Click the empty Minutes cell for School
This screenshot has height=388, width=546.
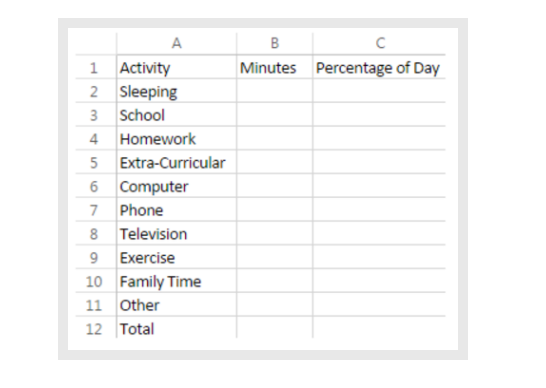[275, 115]
